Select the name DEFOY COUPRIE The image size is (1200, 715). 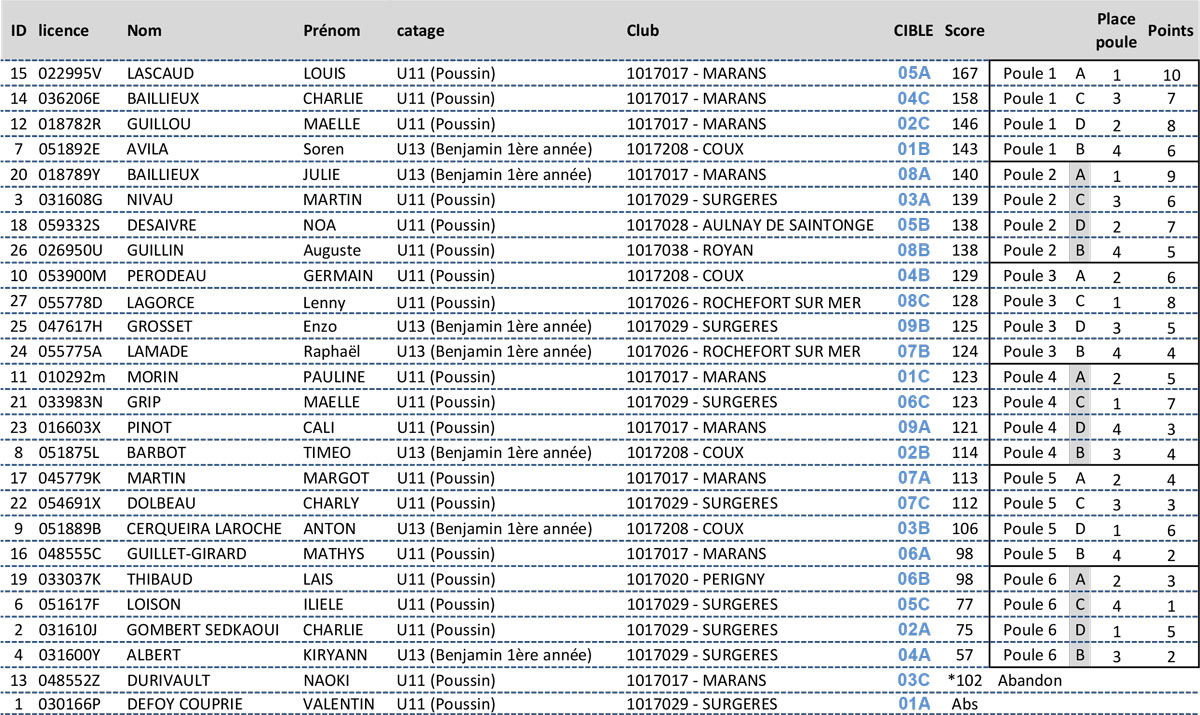coord(186,704)
